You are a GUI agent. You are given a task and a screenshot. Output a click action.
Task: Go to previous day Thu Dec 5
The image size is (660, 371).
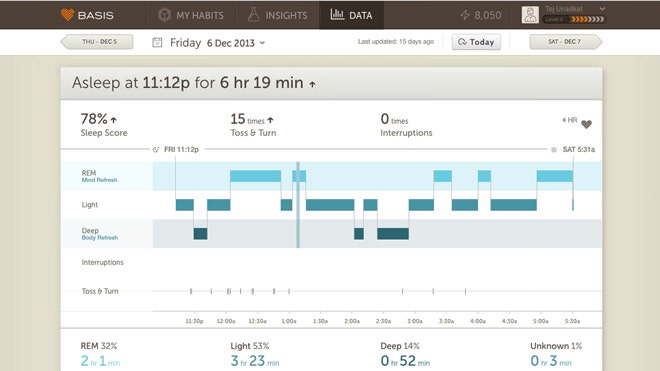[97, 42]
